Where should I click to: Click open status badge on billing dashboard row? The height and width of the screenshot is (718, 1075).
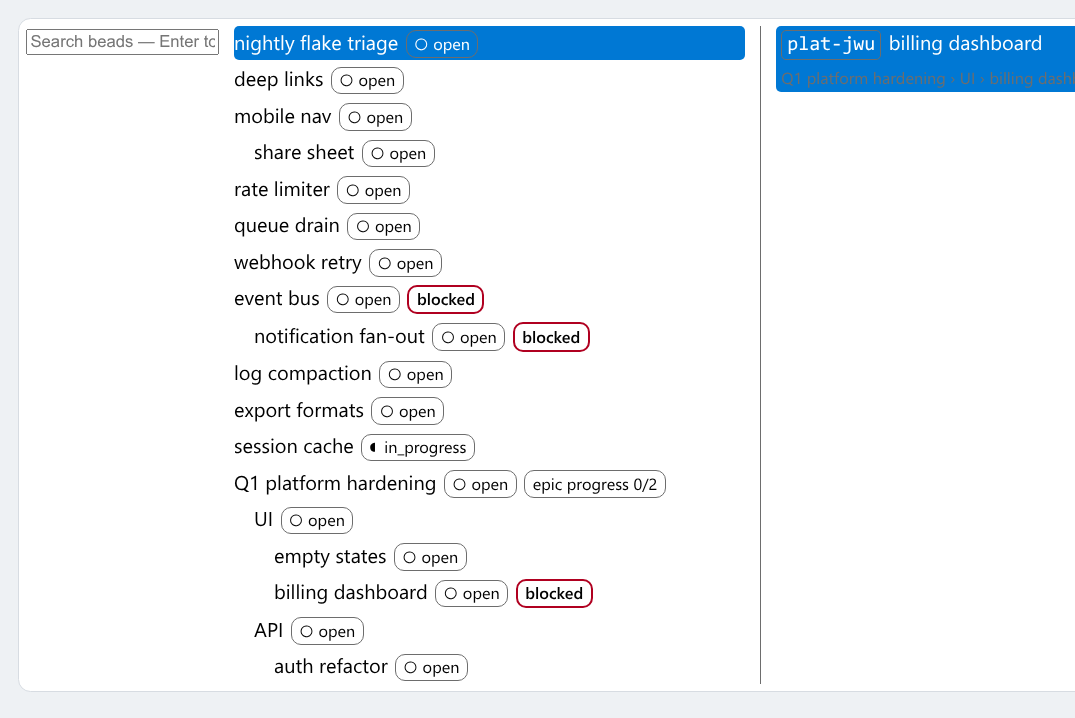472,594
